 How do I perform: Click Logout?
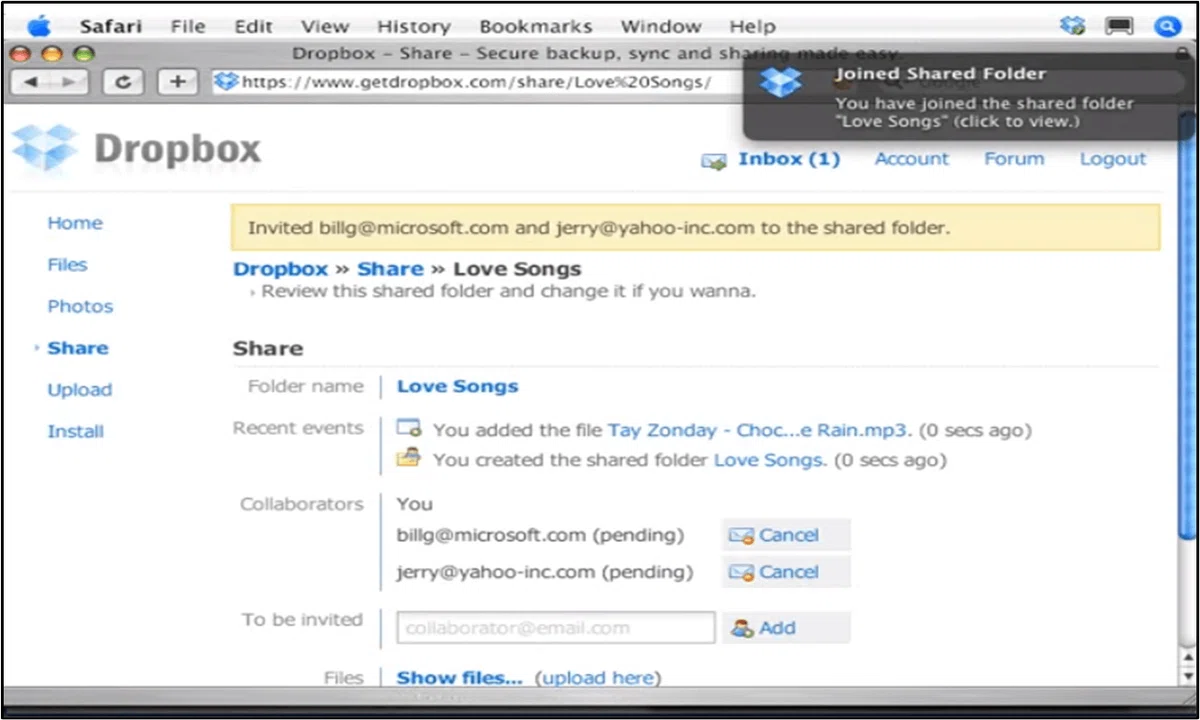tap(1113, 159)
